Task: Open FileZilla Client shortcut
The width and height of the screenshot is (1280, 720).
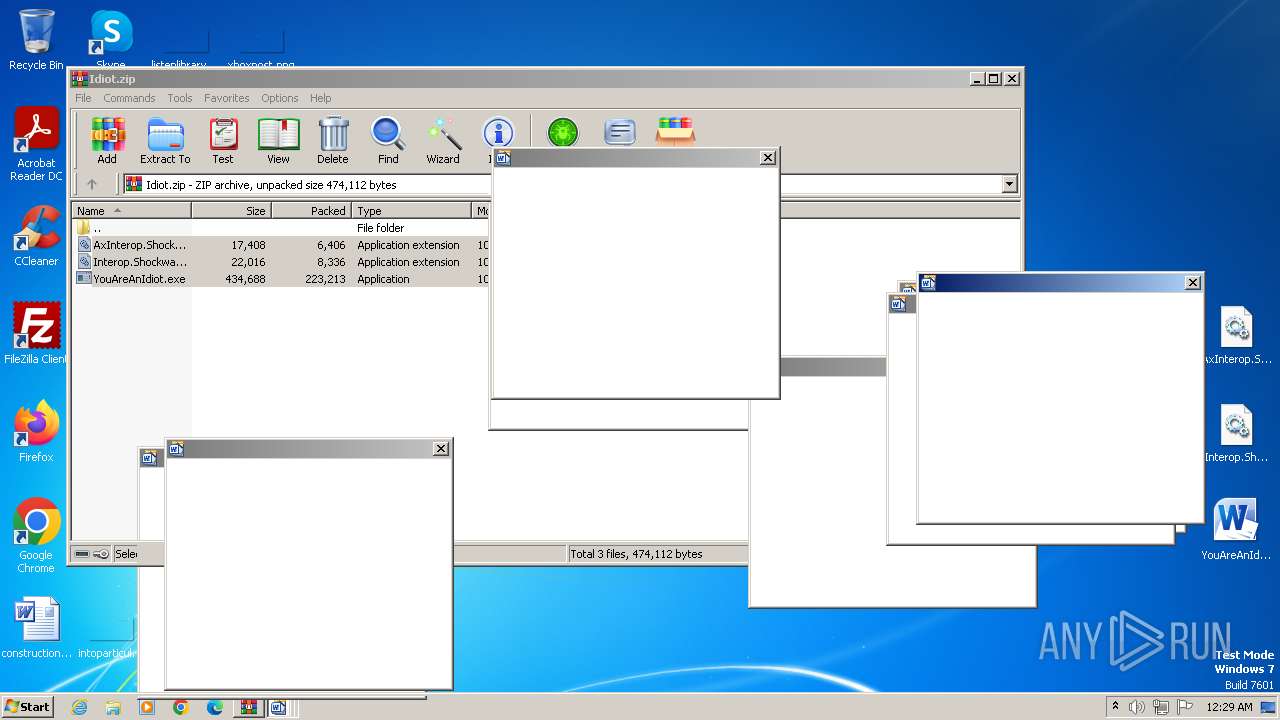Action: coord(36,333)
